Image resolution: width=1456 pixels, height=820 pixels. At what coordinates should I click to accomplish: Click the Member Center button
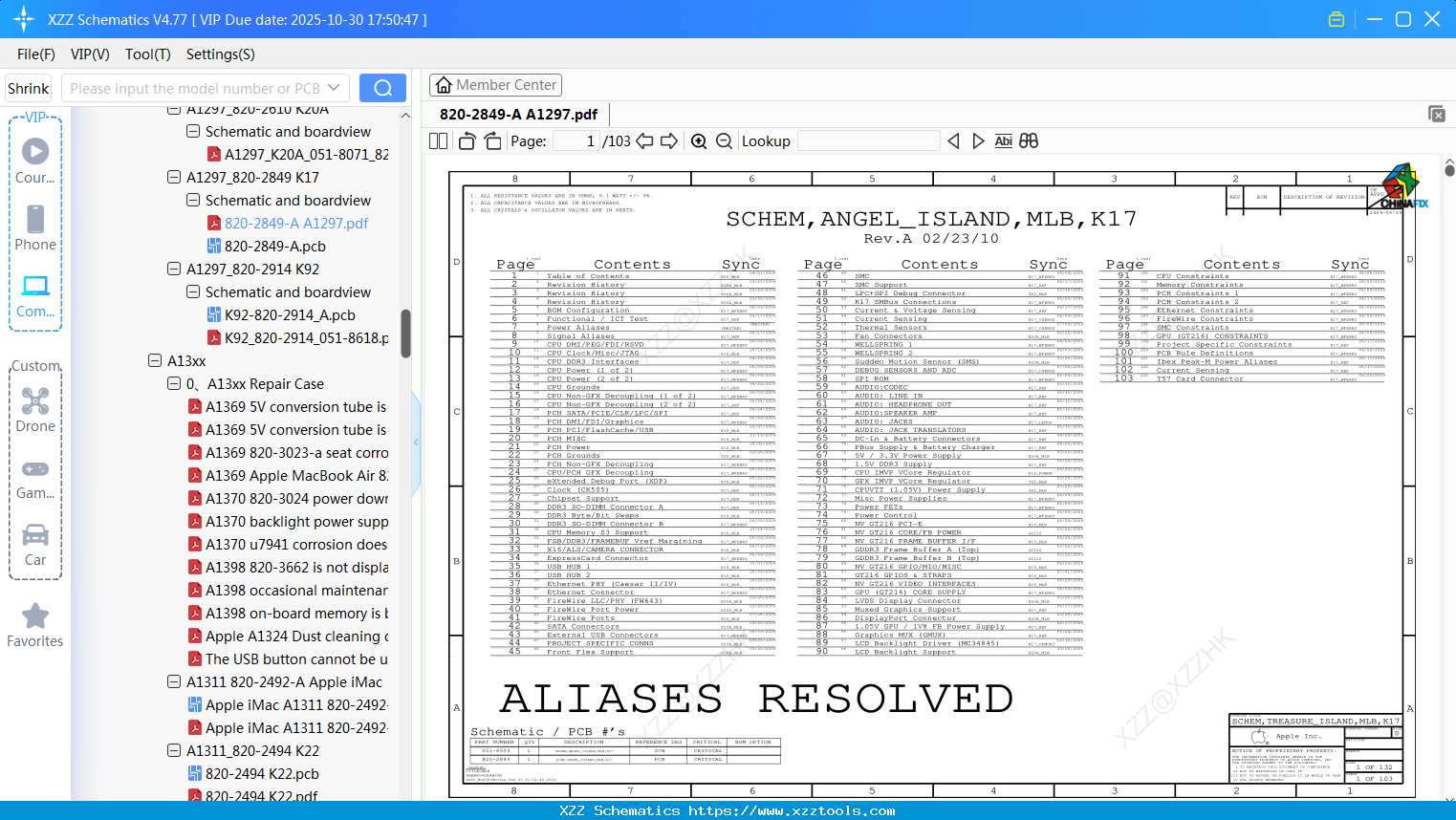(x=495, y=85)
